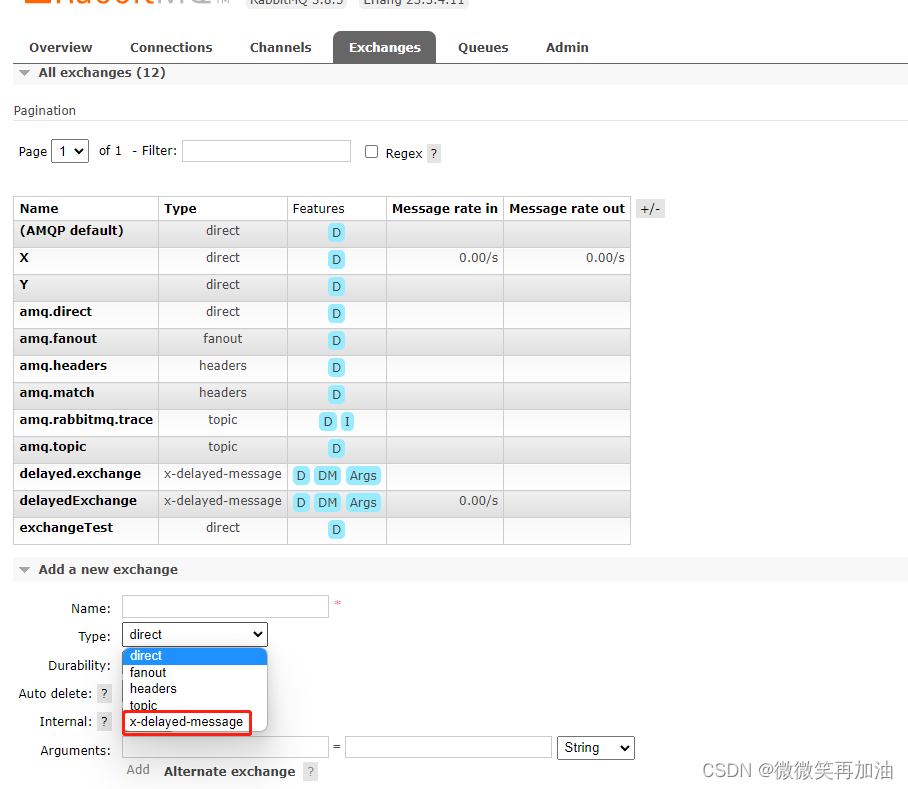Open the amq.fanout exchange
The height and width of the screenshot is (789, 908).
coord(58,339)
